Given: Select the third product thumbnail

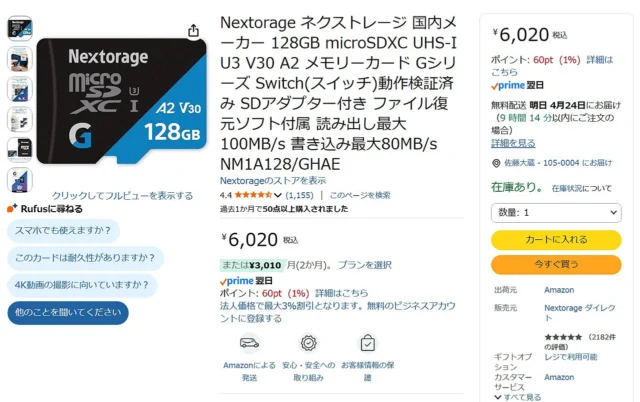Looking at the screenshot, I should point(20,90).
